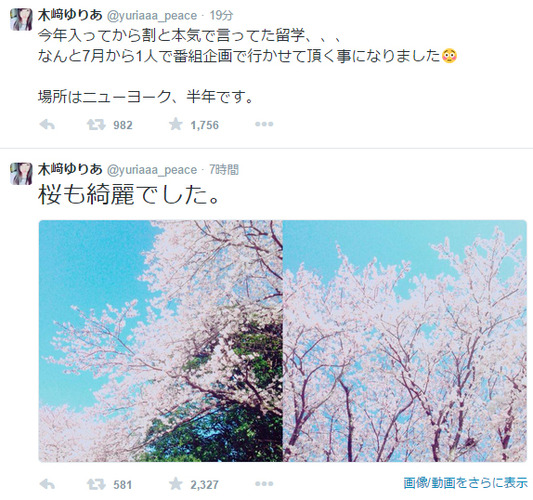Favorite the tweet with 1,756 stars
The image size is (533, 500).
click(x=176, y=124)
